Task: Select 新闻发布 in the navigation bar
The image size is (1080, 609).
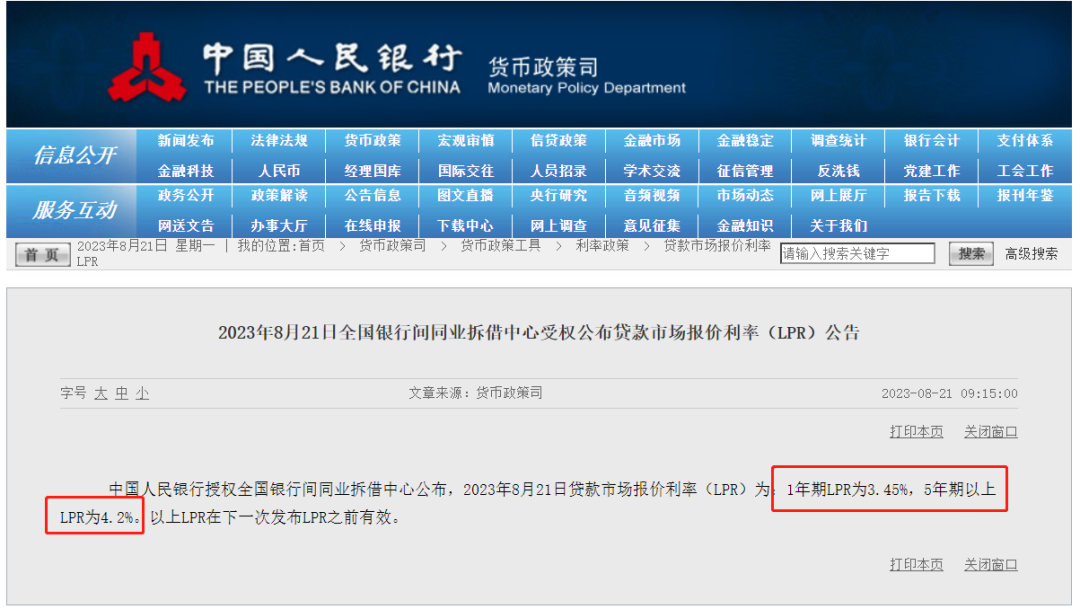Action: [186, 141]
